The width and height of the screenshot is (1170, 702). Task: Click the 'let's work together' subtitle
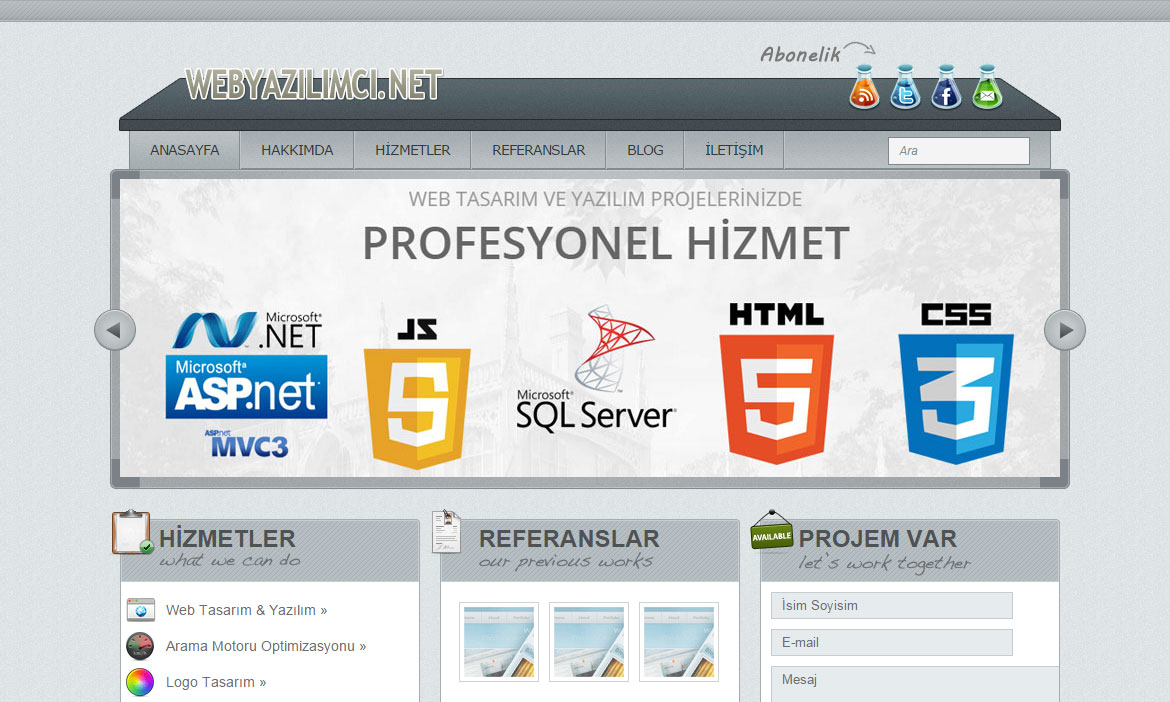885,564
